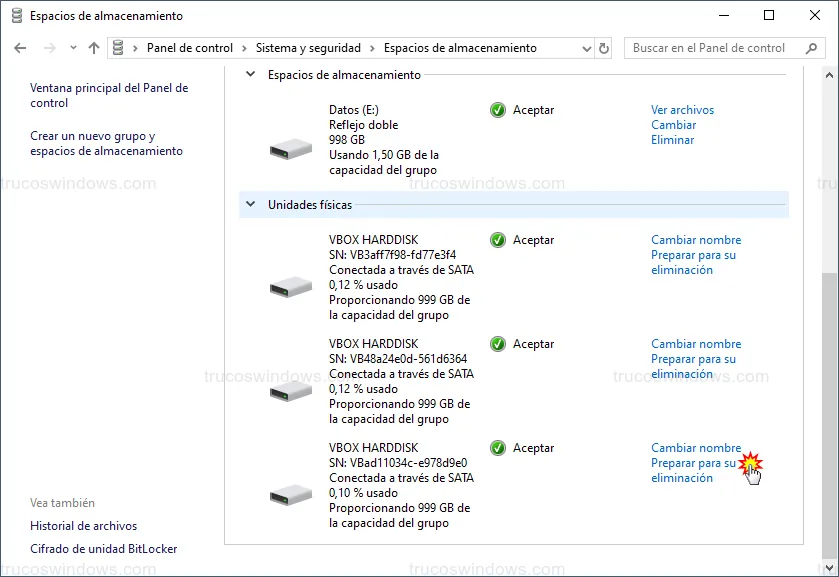Click drive icon for disk VBad11034c-e978d9e0
This screenshot has width=839, height=577.
291,494
